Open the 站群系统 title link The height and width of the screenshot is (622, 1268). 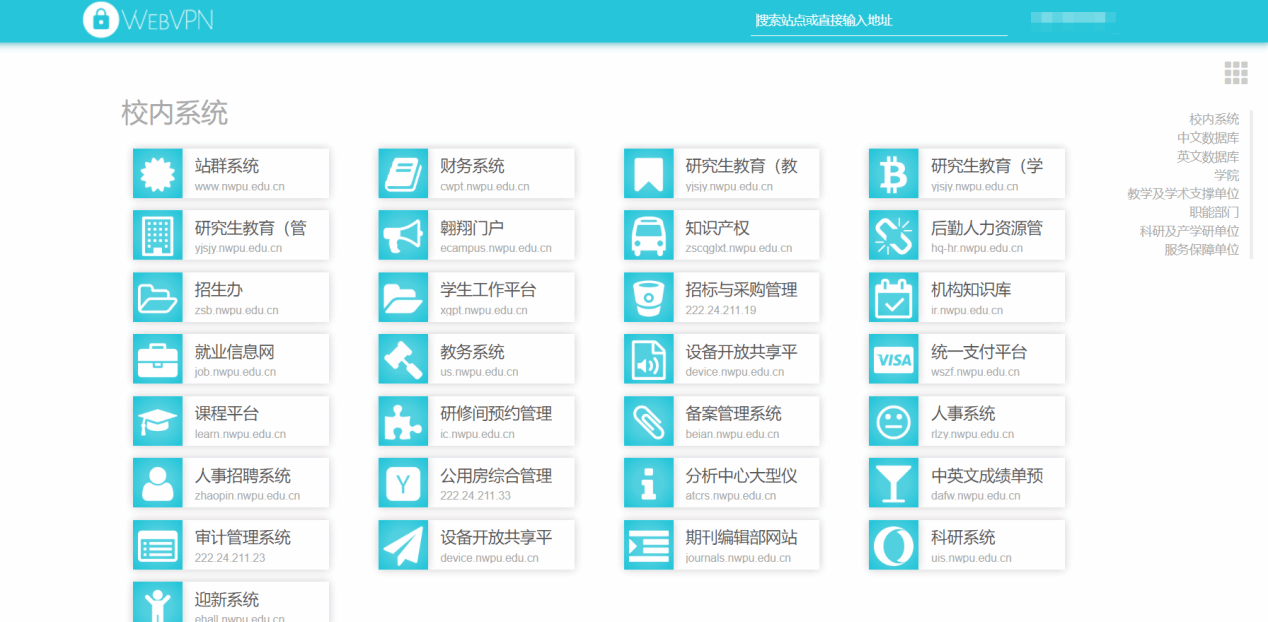[227, 166]
